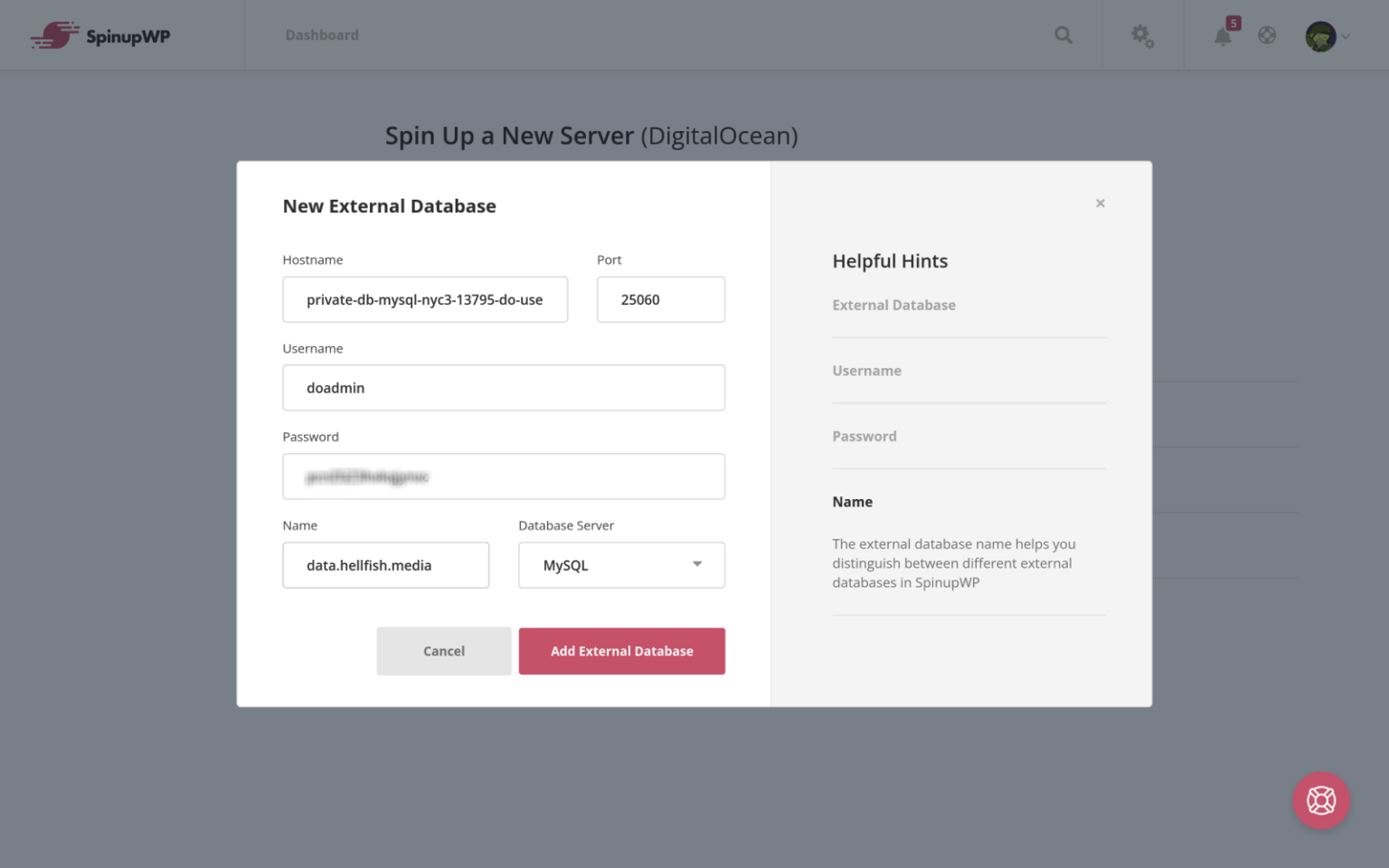Focus the Hostname input field

[425, 299]
